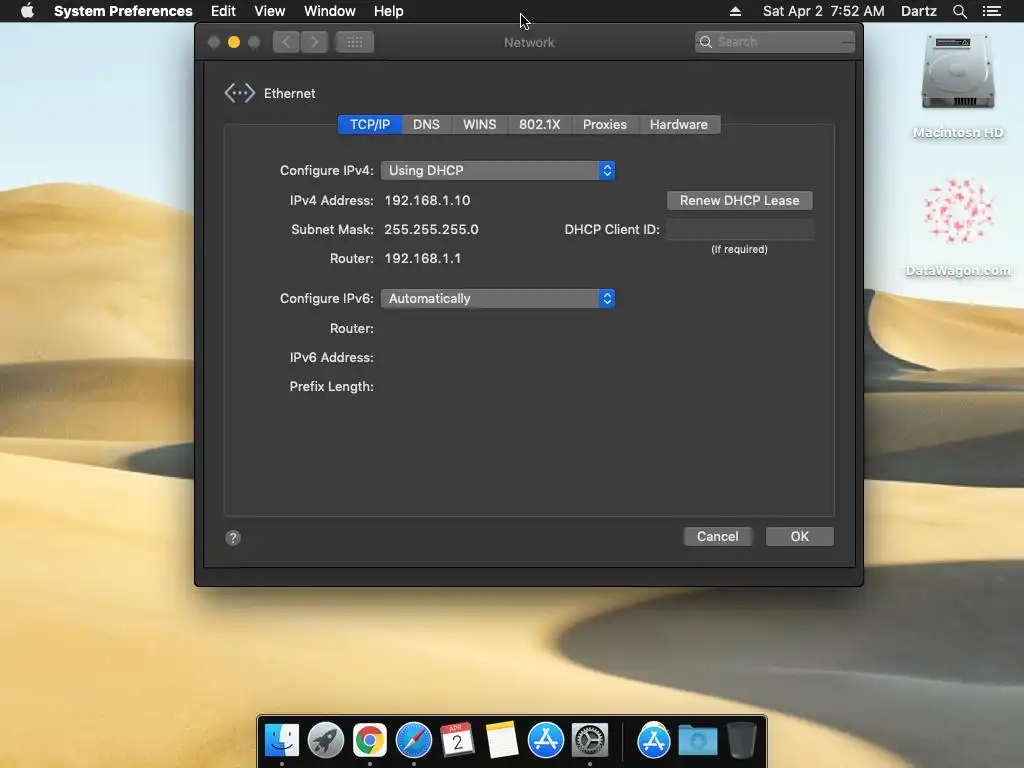Open Notification Center list icon
The image size is (1024, 768).
coord(991,11)
